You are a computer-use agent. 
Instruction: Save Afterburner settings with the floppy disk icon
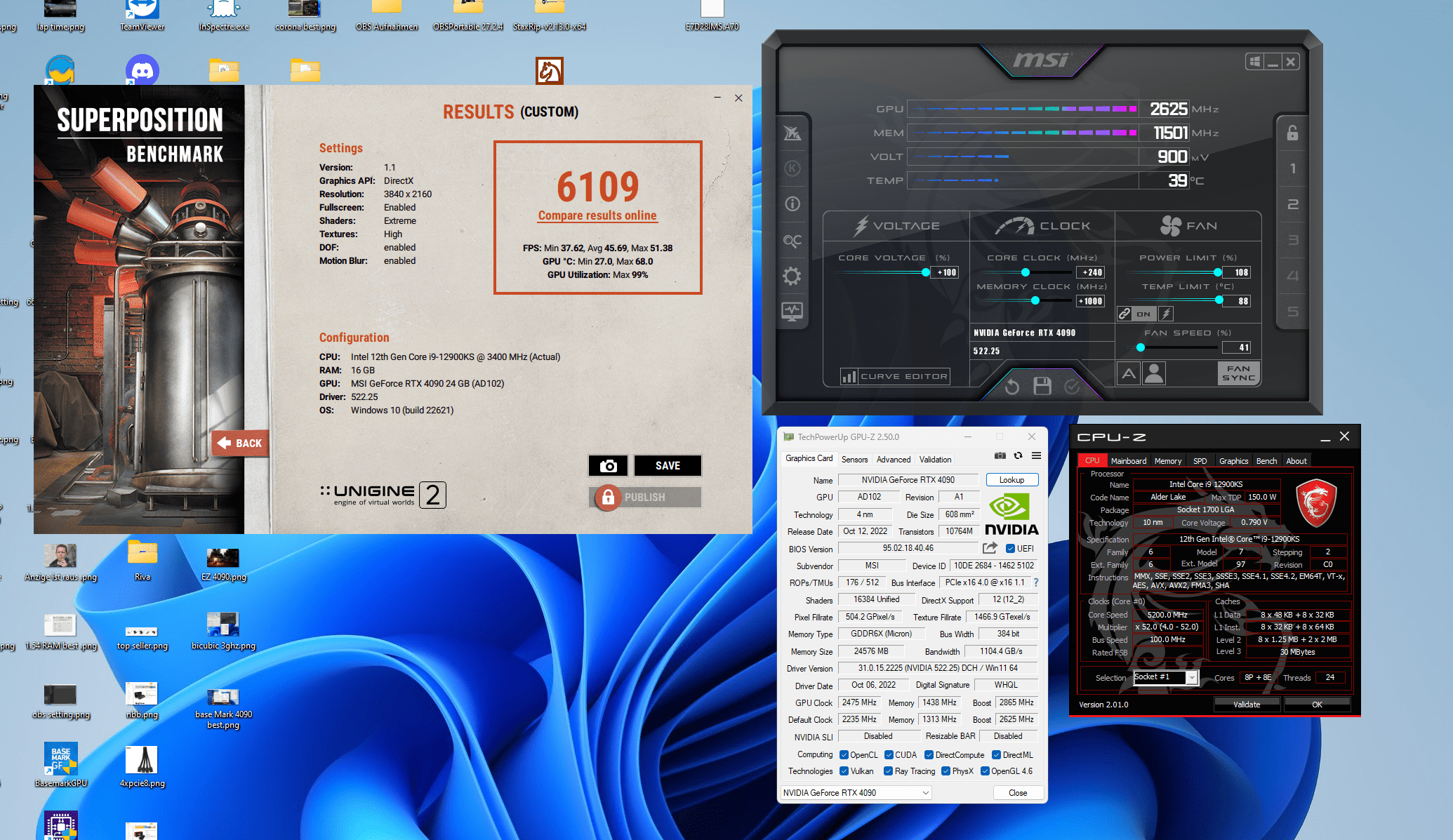(1042, 386)
